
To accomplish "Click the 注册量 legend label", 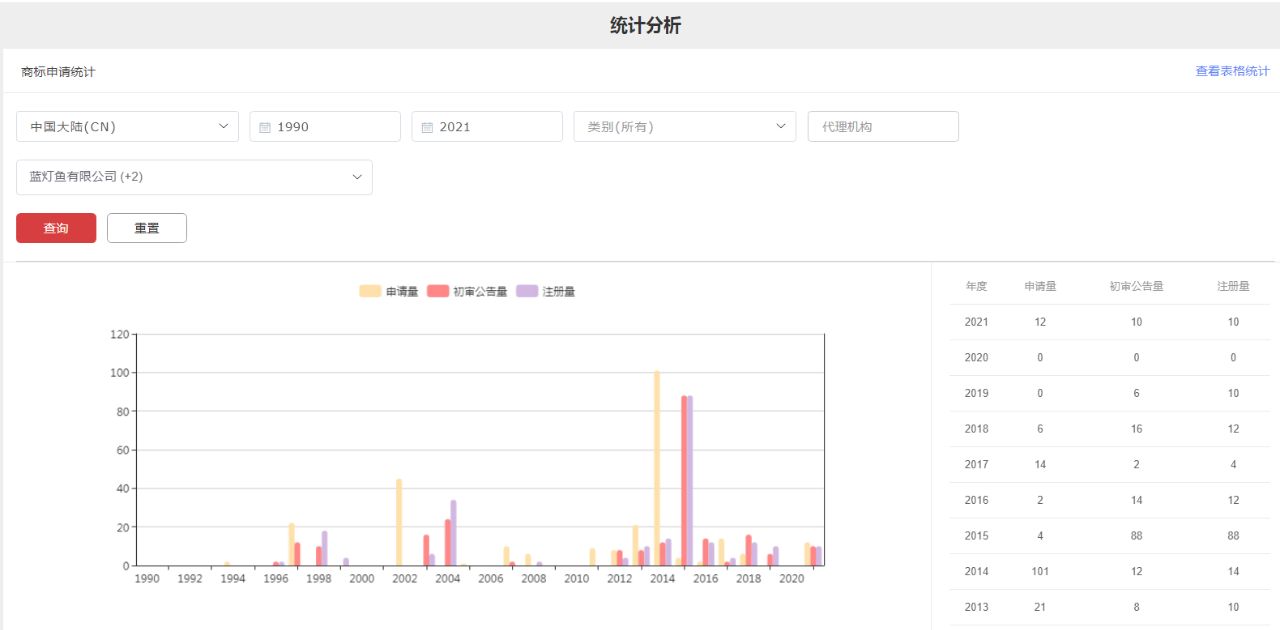I will pyautogui.click(x=559, y=292).
